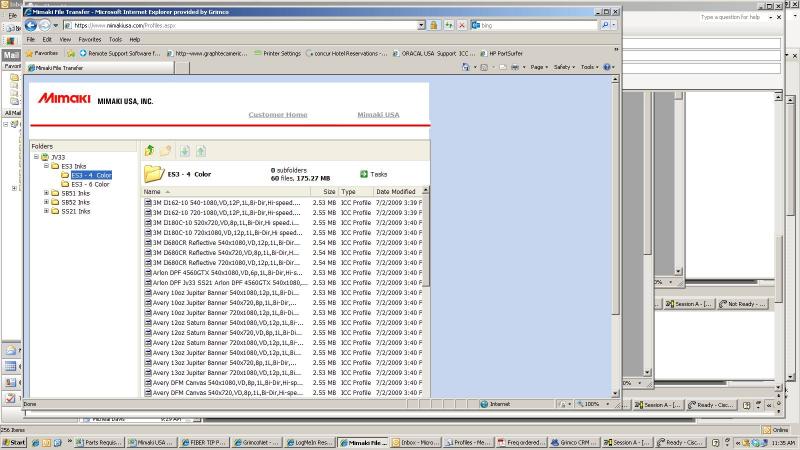Click the Upload green arrow icon

(x=201, y=151)
